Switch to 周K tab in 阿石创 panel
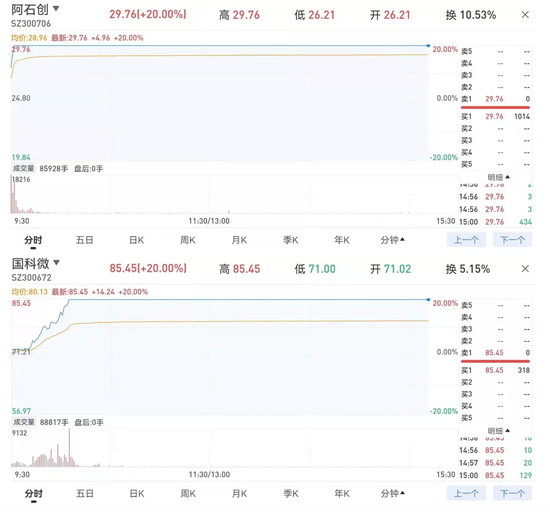 tap(188, 240)
